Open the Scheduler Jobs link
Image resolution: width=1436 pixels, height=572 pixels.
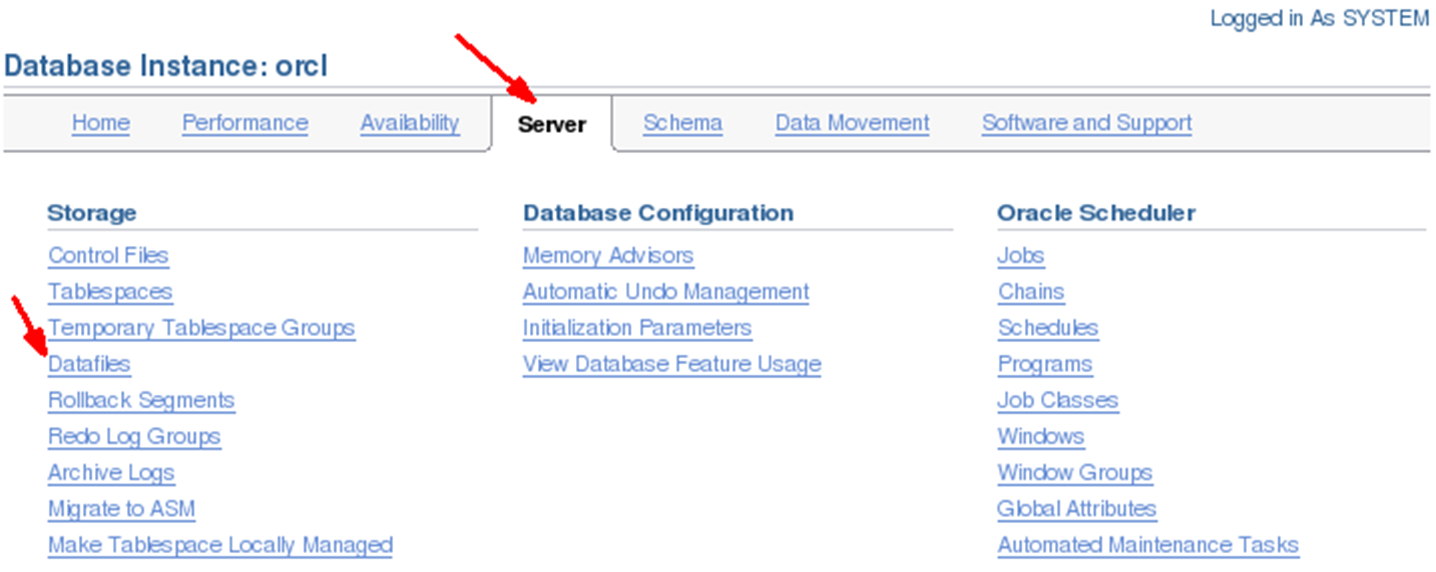(x=1021, y=256)
